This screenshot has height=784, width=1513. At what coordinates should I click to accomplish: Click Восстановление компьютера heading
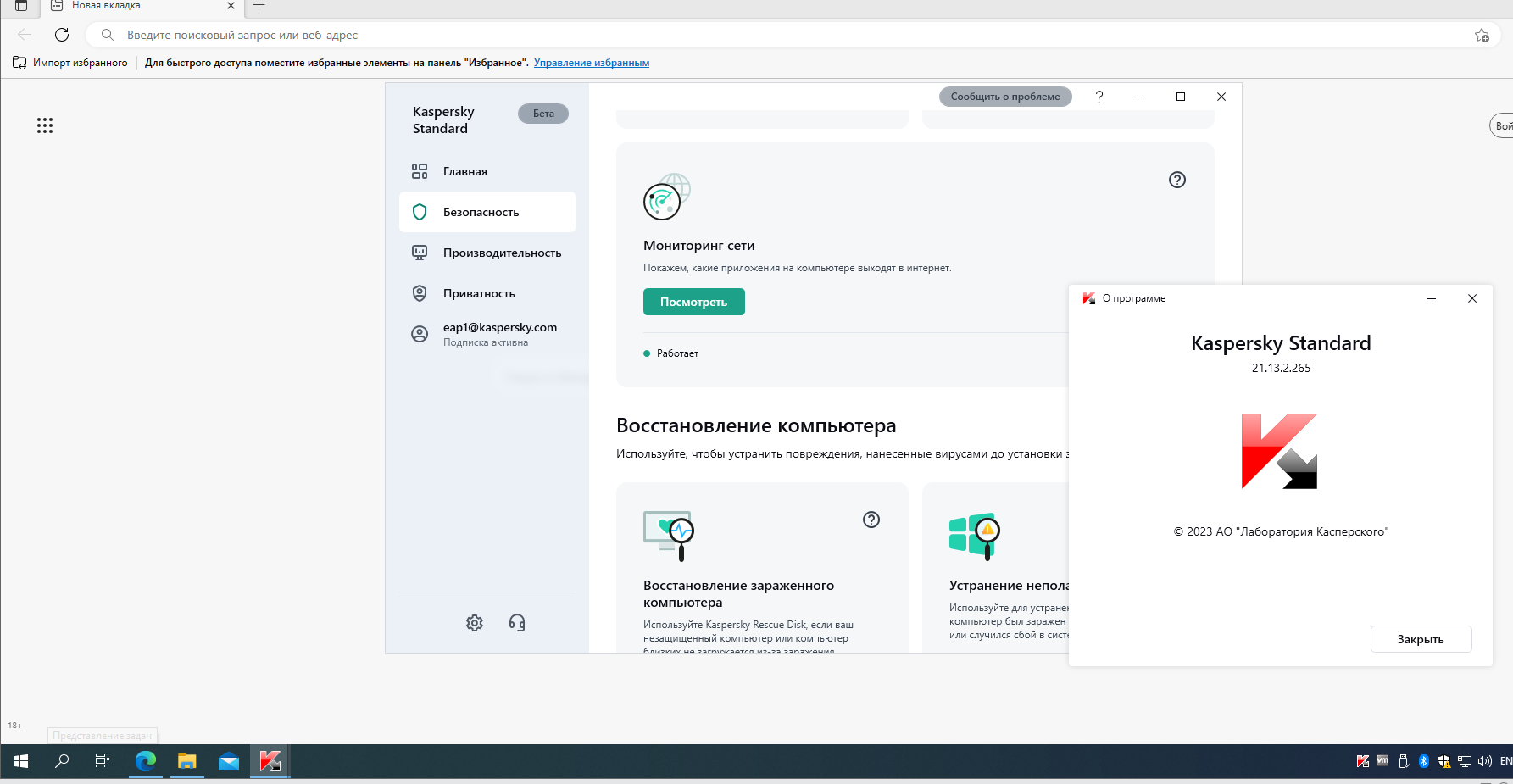(756, 425)
